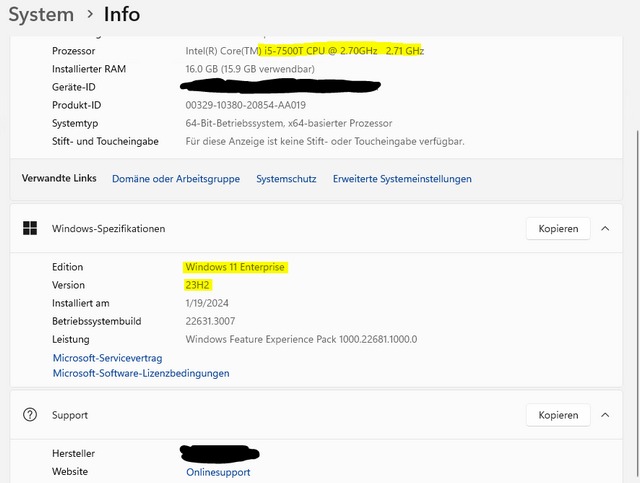This screenshot has width=640, height=483.
Task: Select Produkt-ID value 00329-10380-20854-AA019
Action: point(245,105)
